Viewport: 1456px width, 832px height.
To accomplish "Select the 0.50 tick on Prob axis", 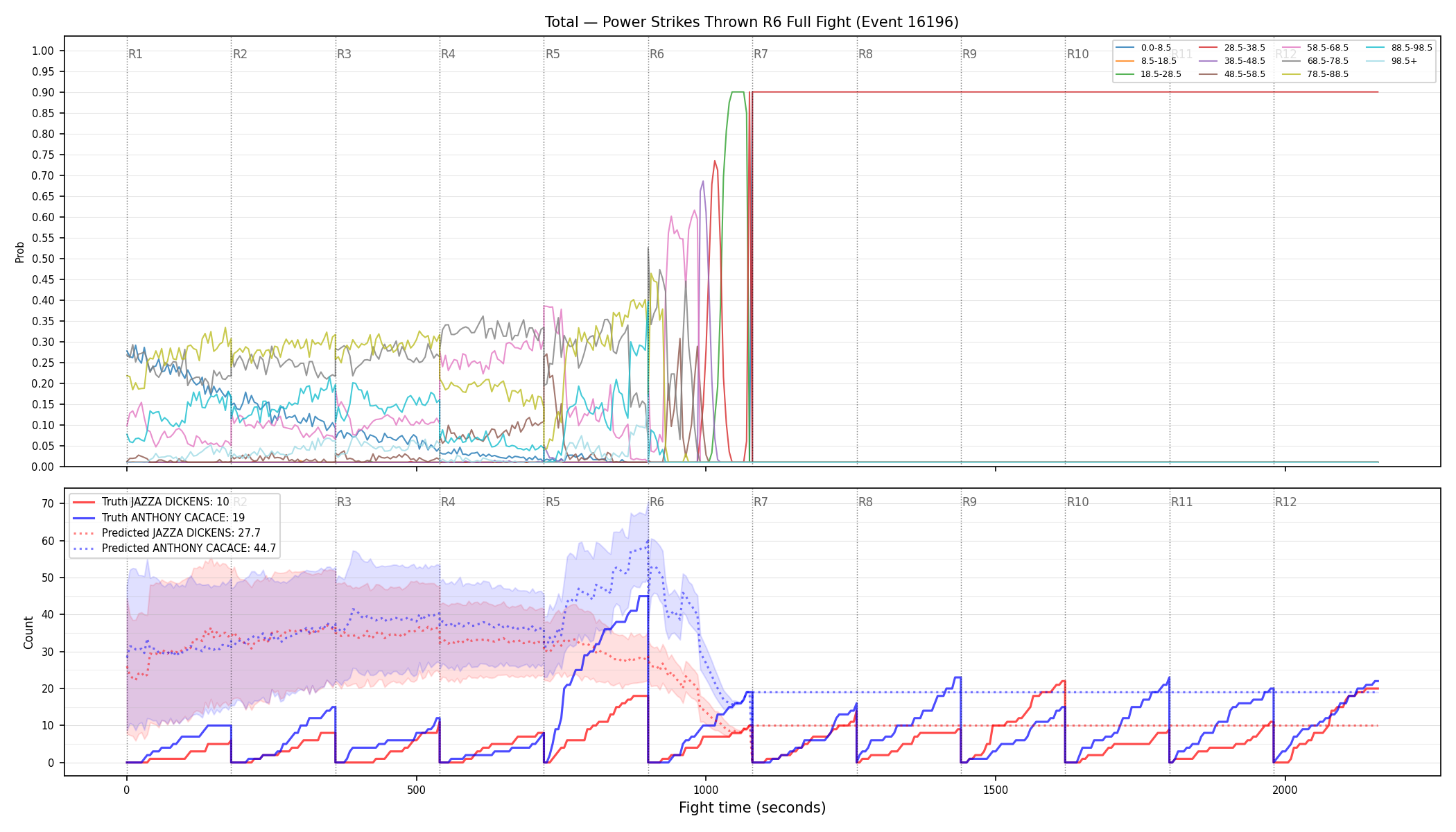I will (x=43, y=259).
